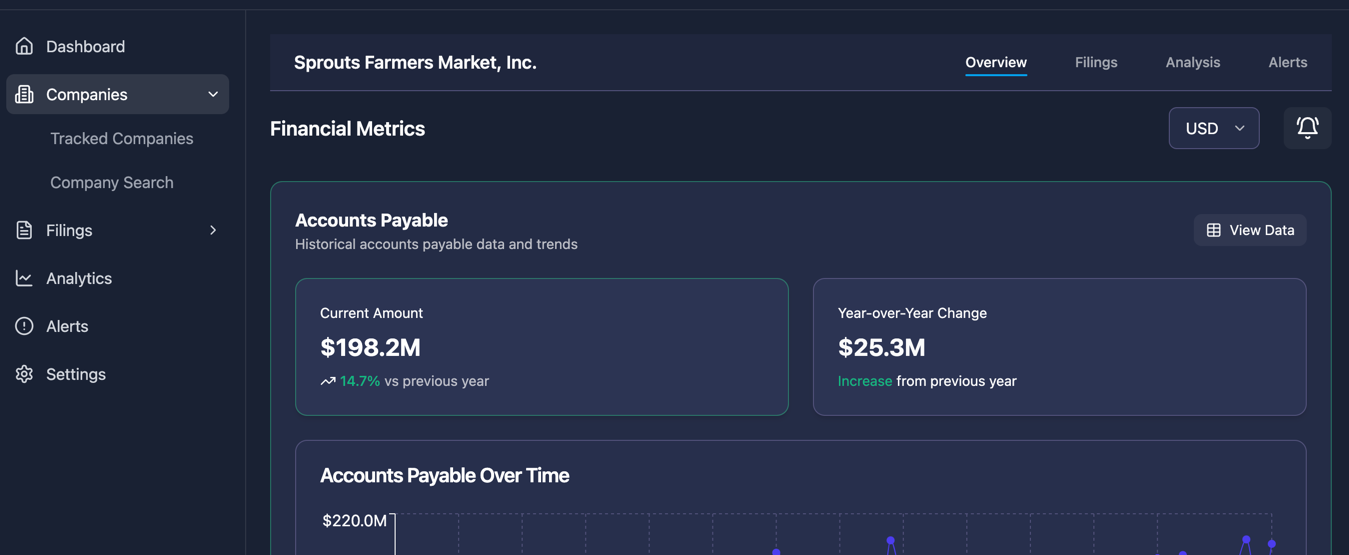Screen dimensions: 1349x555
Task: Click the Year-over-Year Change card
Action: [1060, 347]
